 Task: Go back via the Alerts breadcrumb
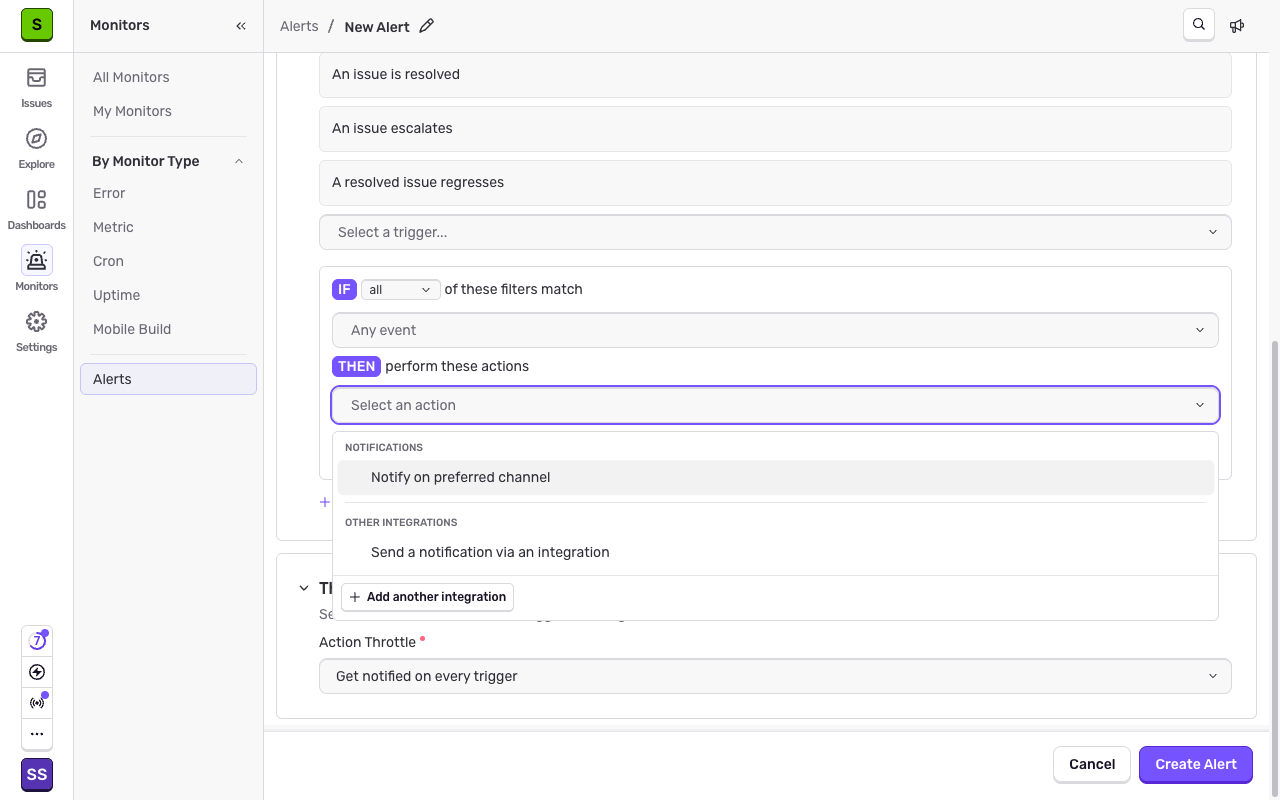pos(299,26)
